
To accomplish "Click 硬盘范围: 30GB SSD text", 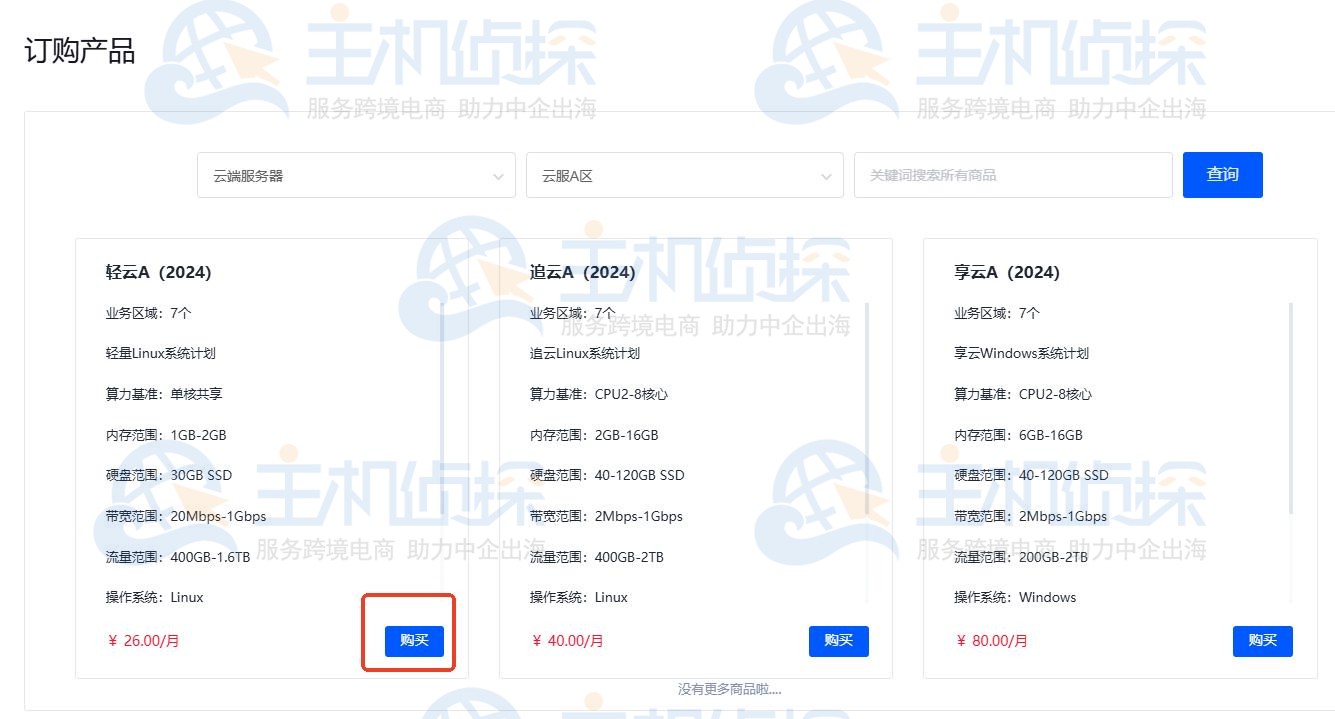I will 168,475.
